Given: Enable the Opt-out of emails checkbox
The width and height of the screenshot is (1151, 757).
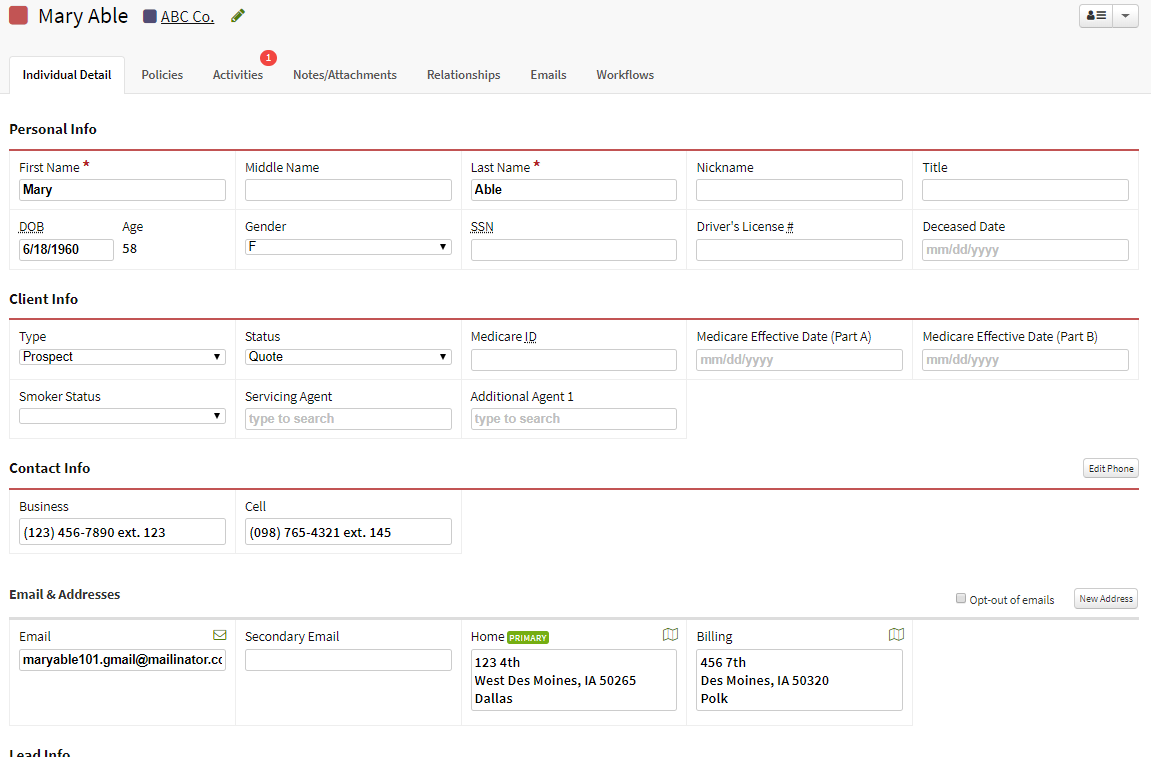Looking at the screenshot, I should pos(961,598).
